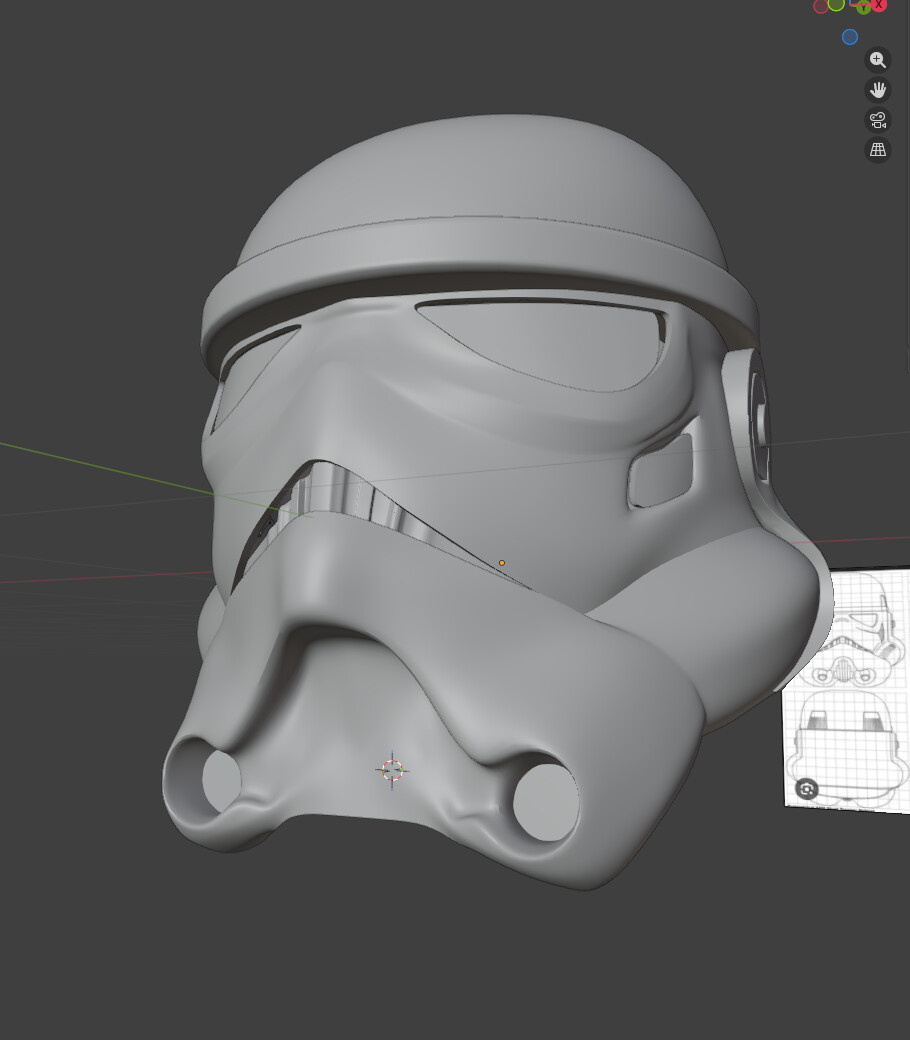Click the lens search icon on reference image

807,789
